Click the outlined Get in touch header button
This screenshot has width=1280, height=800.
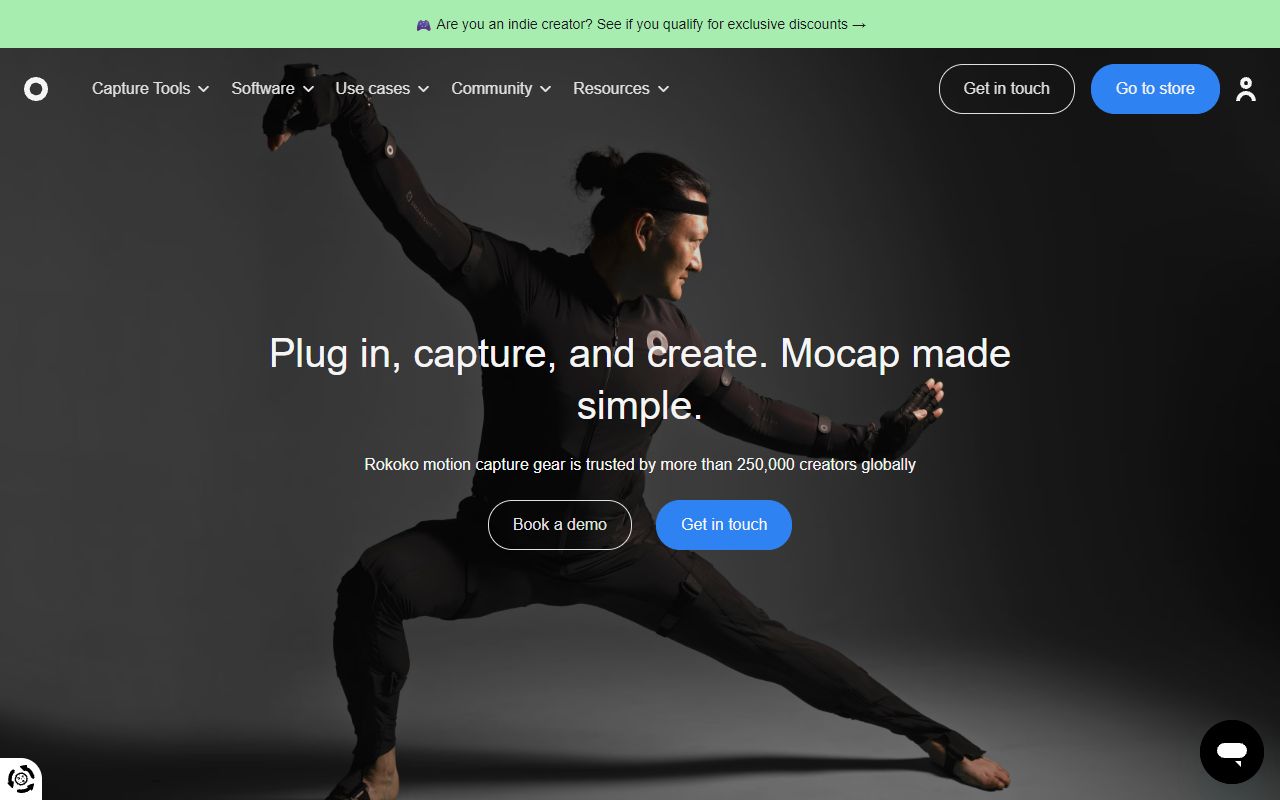point(1007,89)
